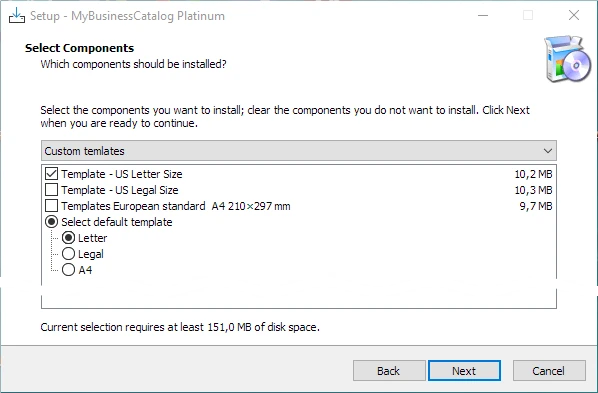The width and height of the screenshot is (598, 393).
Task: Minimize the Setup window
Action: (x=483, y=16)
